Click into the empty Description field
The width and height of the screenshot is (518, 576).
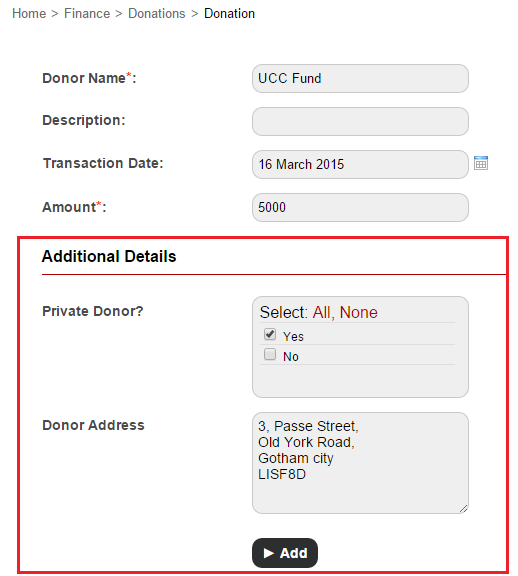[x=360, y=121]
